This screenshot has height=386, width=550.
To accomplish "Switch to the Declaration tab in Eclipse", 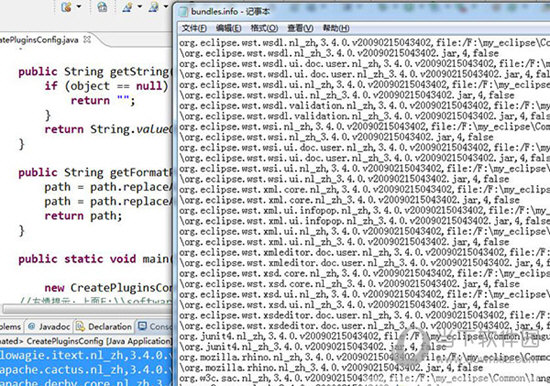I will pos(105,326).
